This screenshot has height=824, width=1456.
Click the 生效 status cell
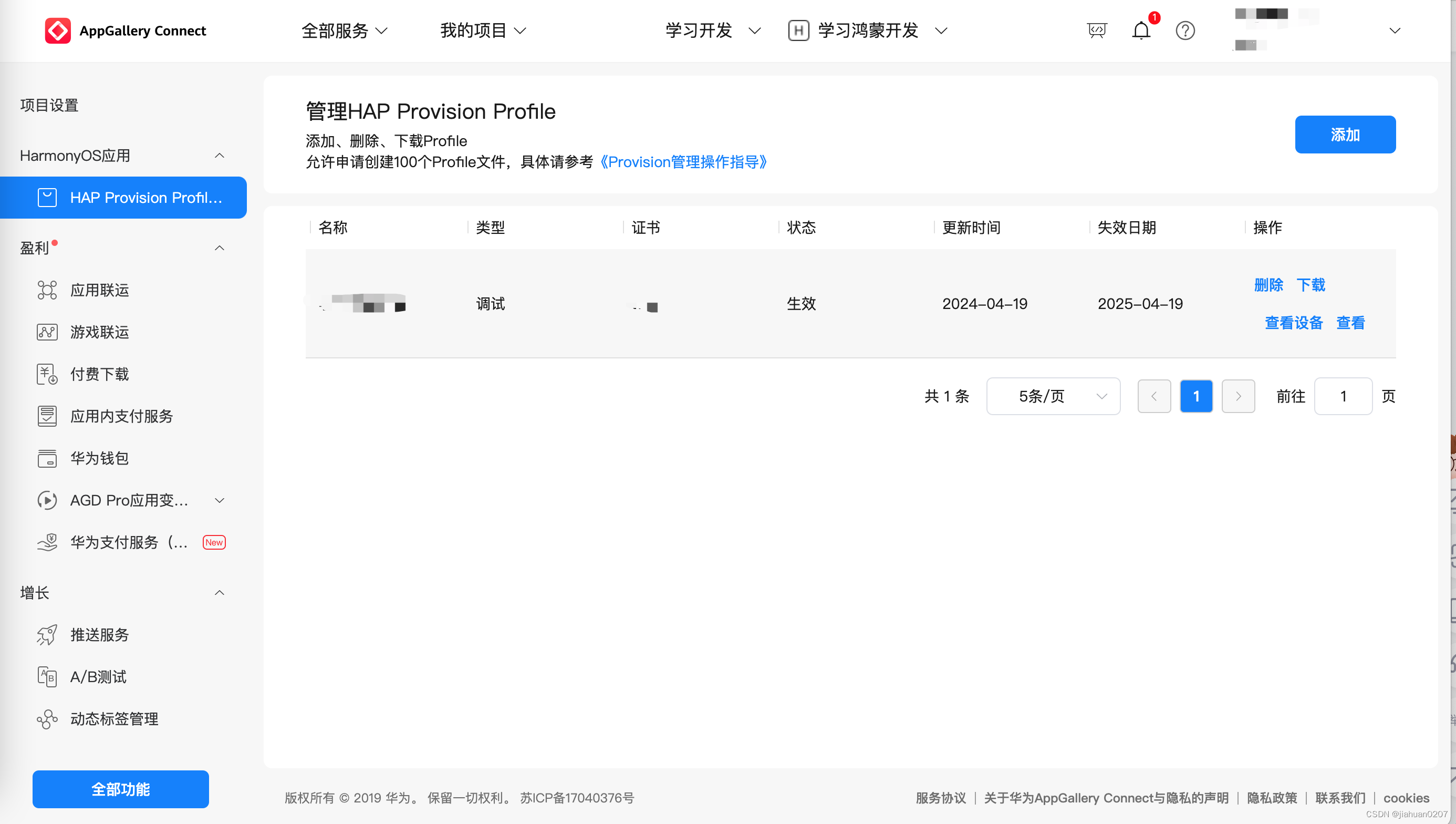point(802,304)
